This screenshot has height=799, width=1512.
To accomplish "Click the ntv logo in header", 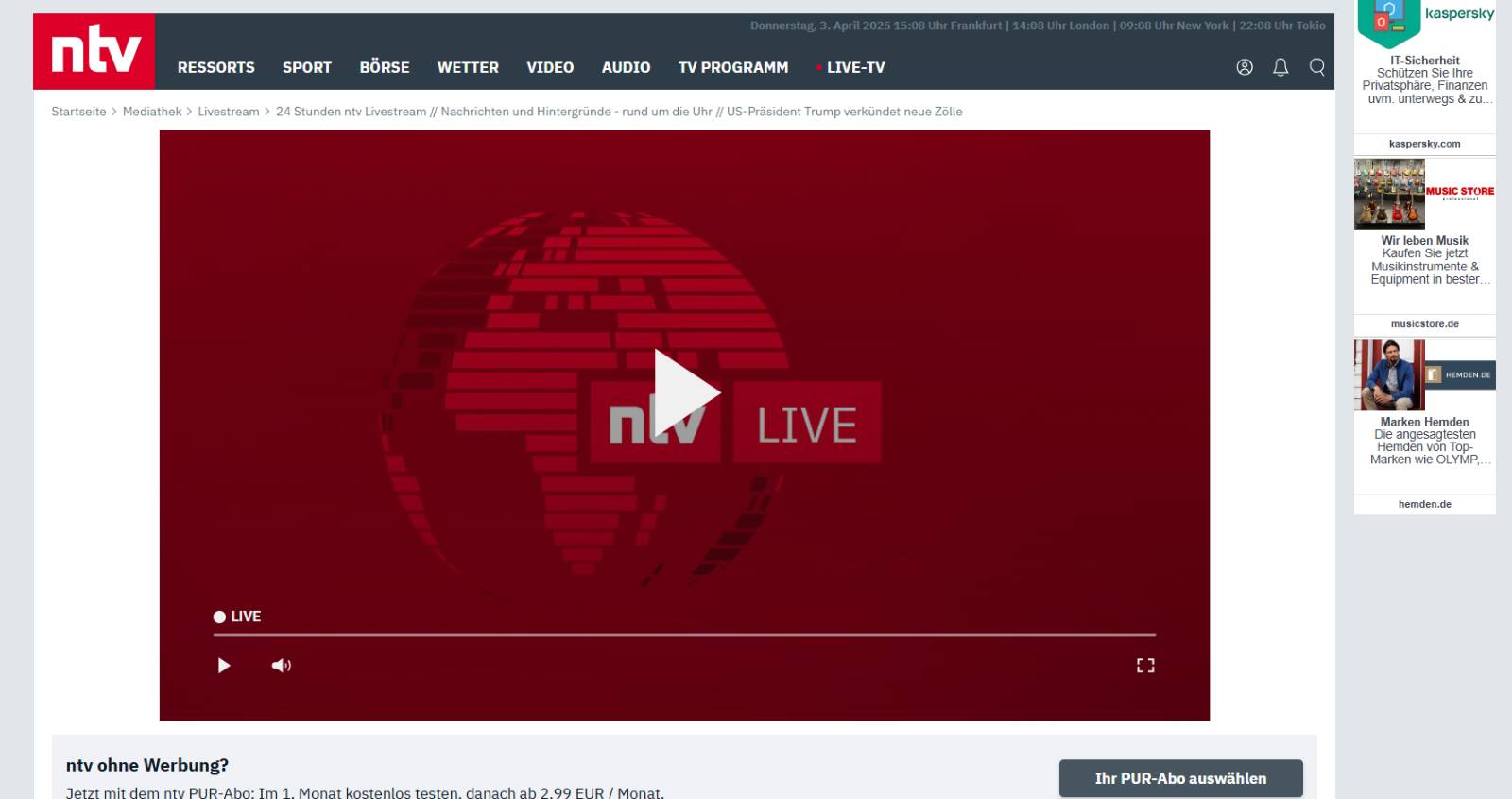I will [x=94, y=52].
